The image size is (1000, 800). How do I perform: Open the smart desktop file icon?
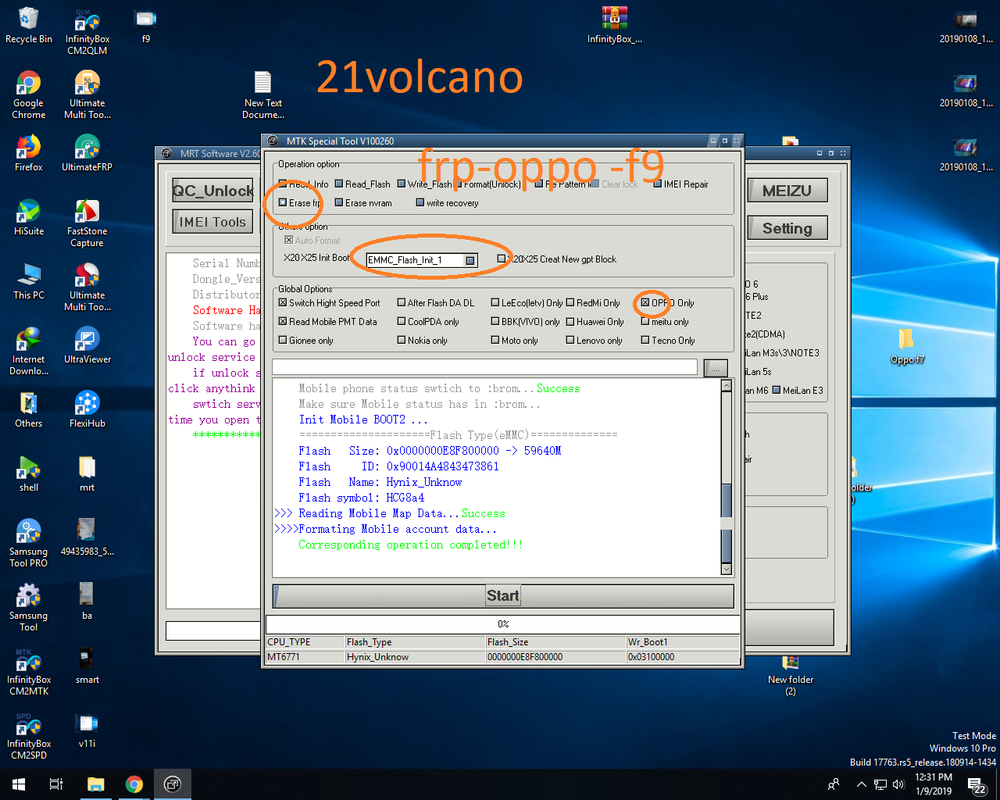(87, 665)
